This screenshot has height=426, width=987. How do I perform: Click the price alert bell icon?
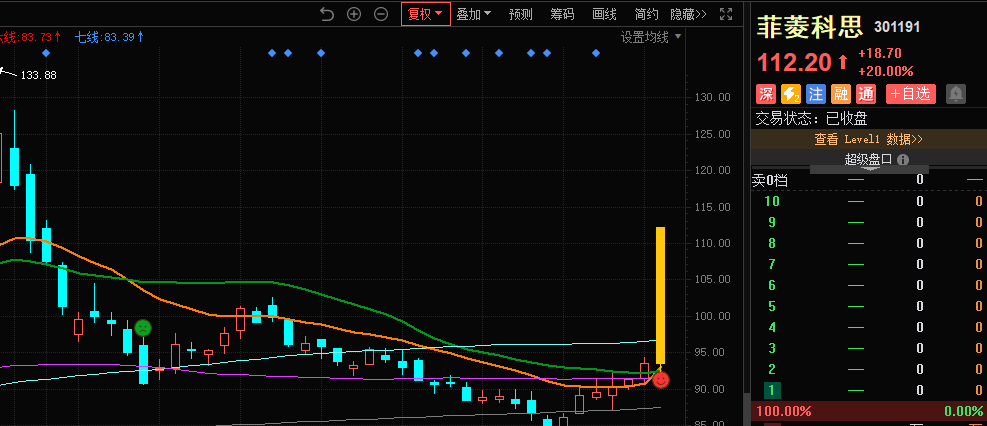[x=956, y=94]
